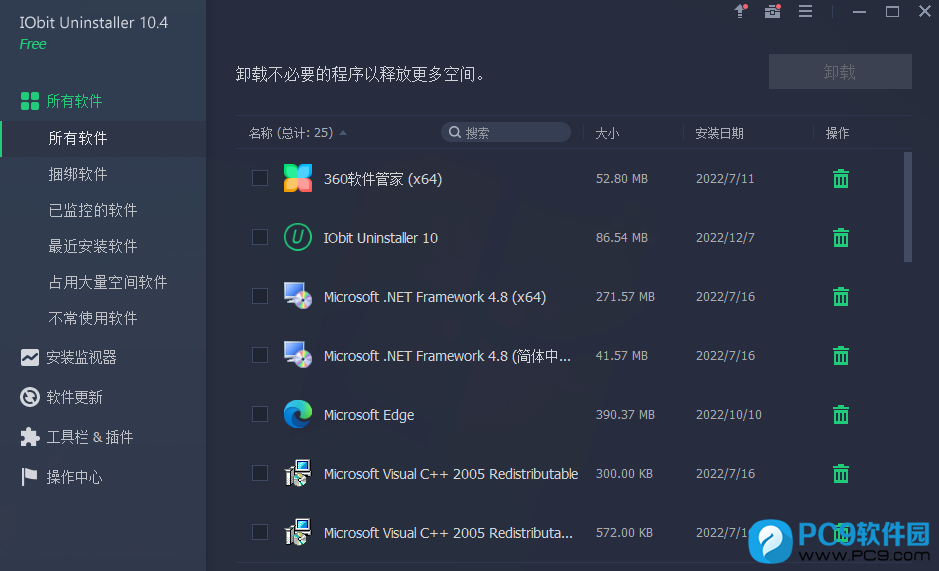Viewport: 939px width, 571px height.
Task: Click Microsoft .NET Framework 4.8 (x64) name
Action: point(435,297)
